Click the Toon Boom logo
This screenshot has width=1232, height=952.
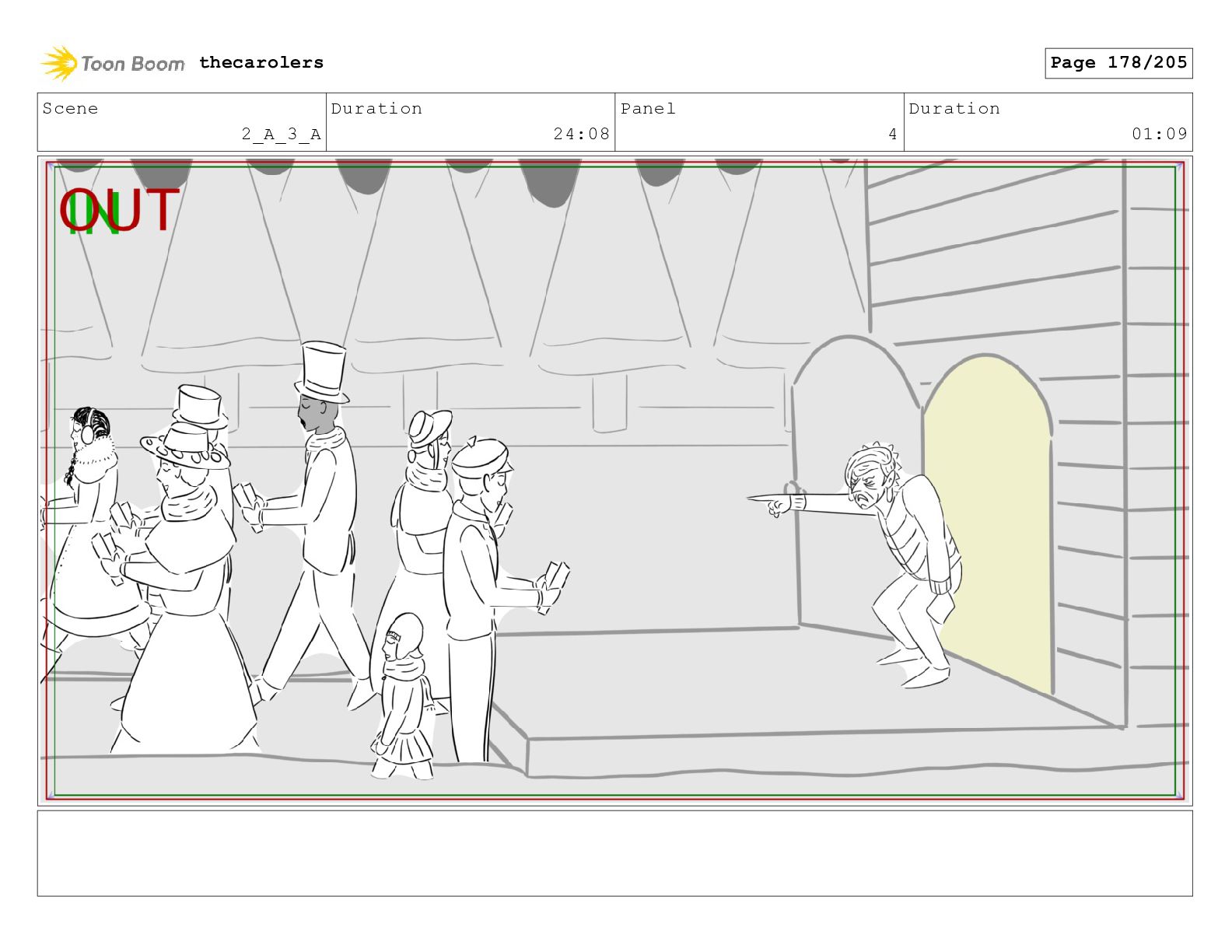click(113, 63)
